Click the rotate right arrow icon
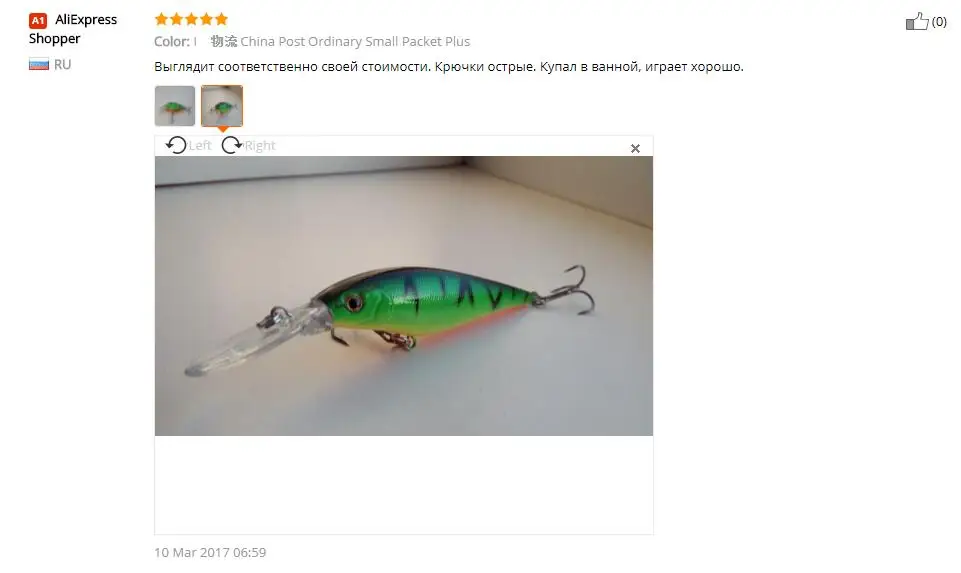Viewport: 961px width, 573px height. click(232, 145)
